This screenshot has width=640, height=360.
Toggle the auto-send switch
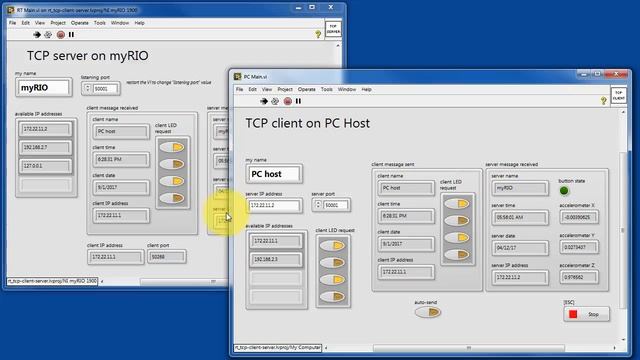tap(428, 312)
